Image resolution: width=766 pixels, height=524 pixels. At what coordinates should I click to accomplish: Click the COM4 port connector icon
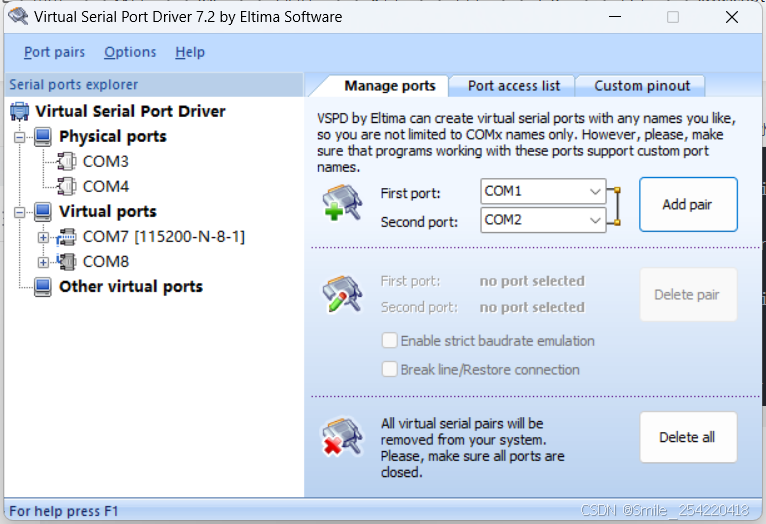(x=67, y=186)
